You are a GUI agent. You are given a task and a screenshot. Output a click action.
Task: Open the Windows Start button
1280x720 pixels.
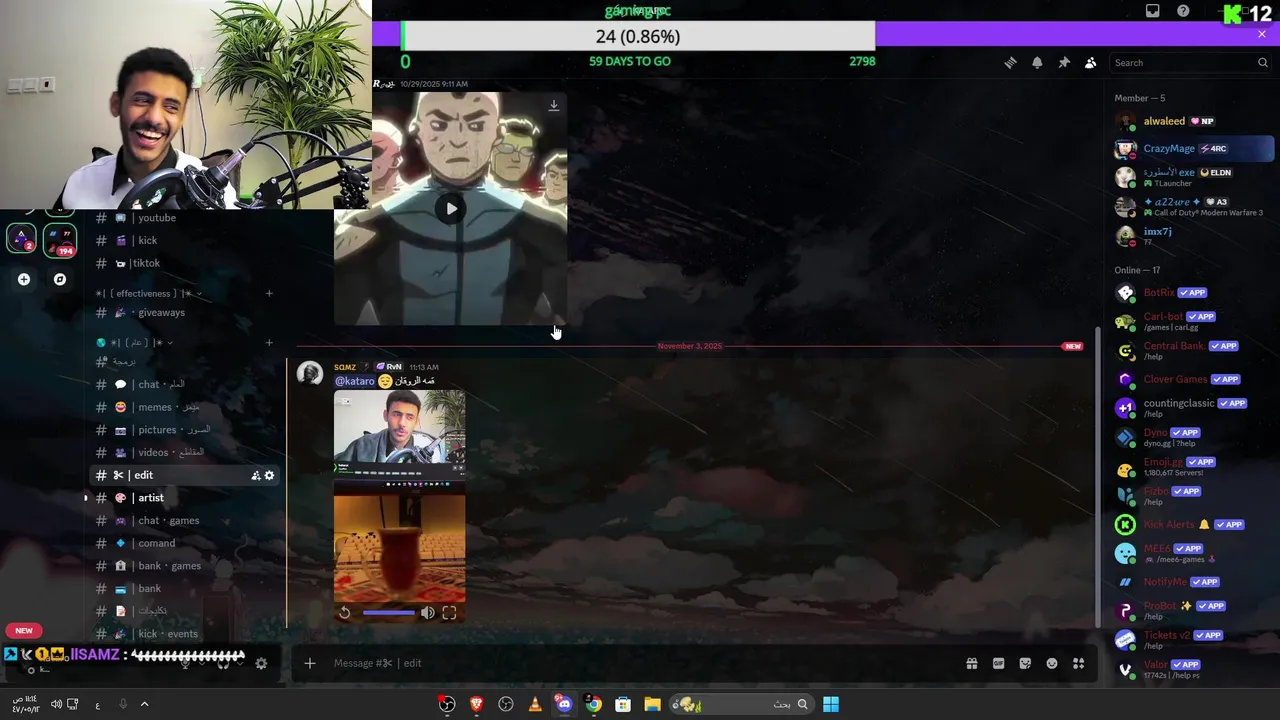click(x=830, y=704)
